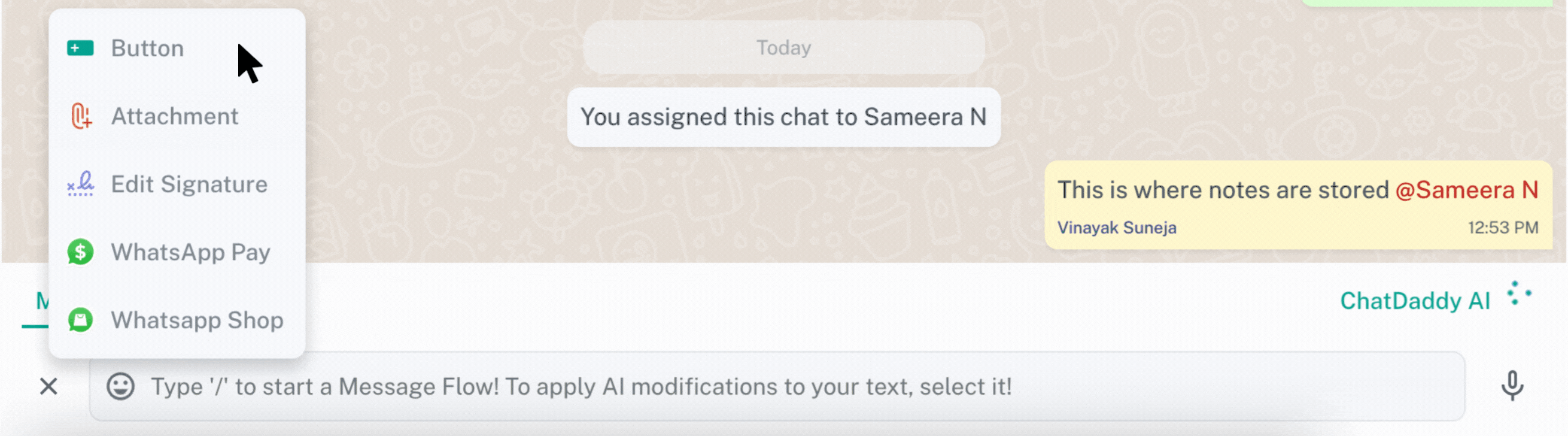
Task: Select Edit Signature menu entry
Action: (189, 184)
